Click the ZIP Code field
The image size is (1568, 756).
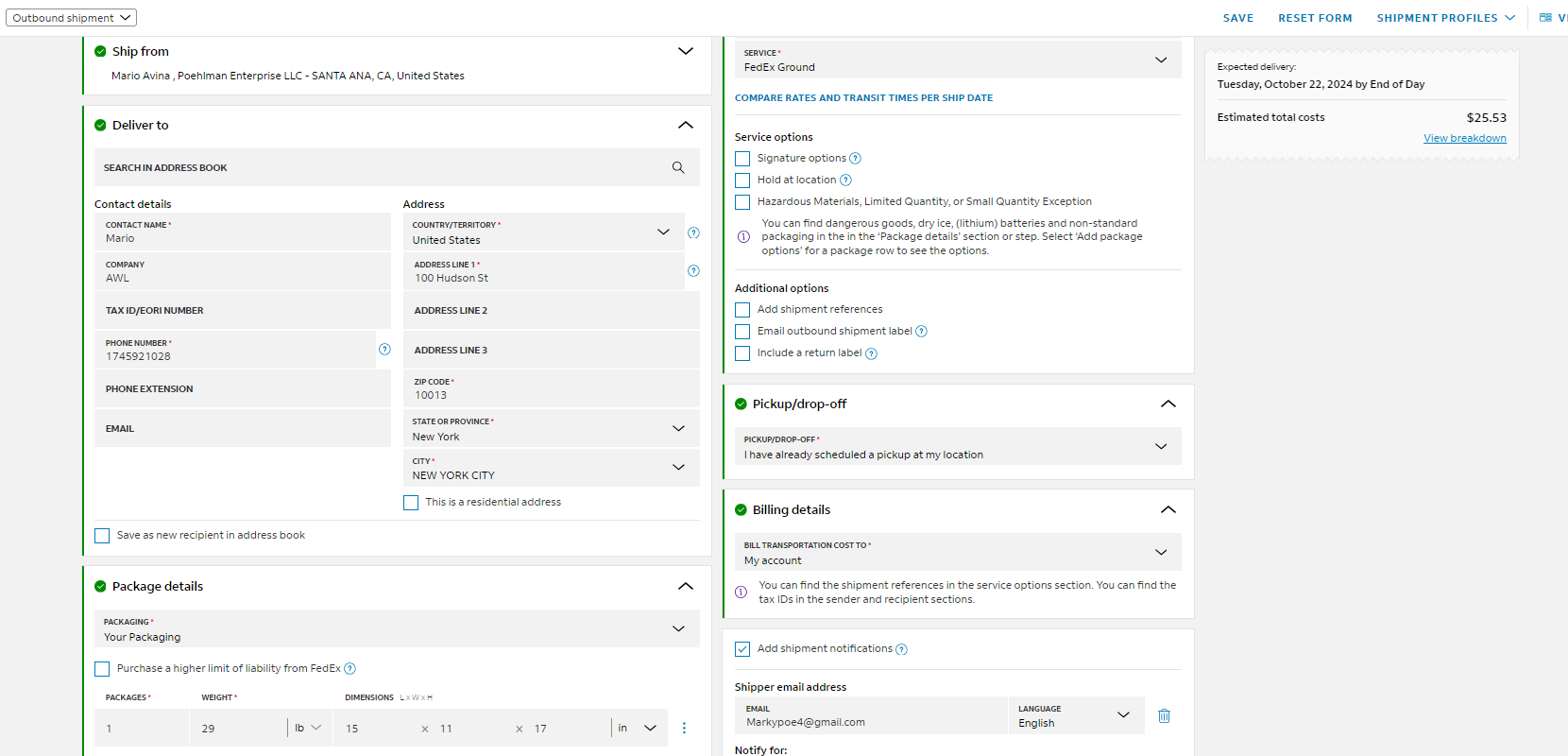pyautogui.click(x=552, y=388)
